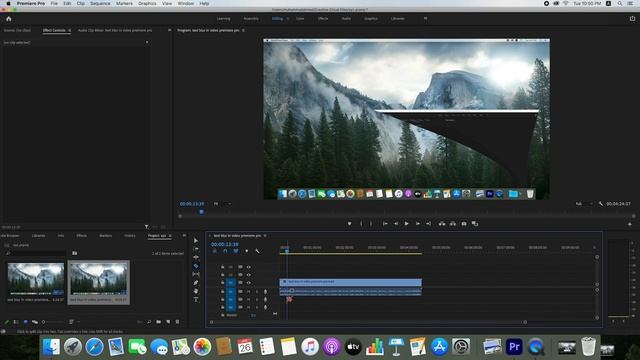Open the Clip menu
The height and width of the screenshot is (360, 640).
click(x=81, y=3)
